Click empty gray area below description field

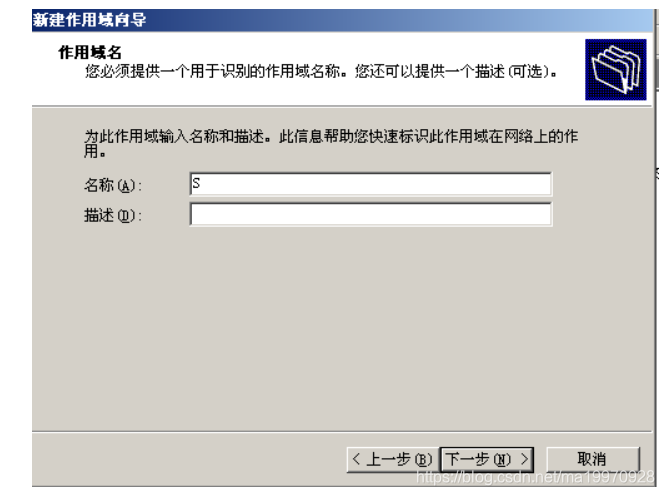[x=342, y=326]
